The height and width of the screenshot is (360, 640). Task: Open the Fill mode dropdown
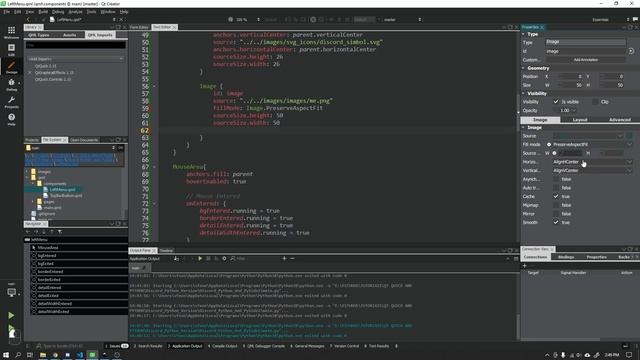pos(592,144)
